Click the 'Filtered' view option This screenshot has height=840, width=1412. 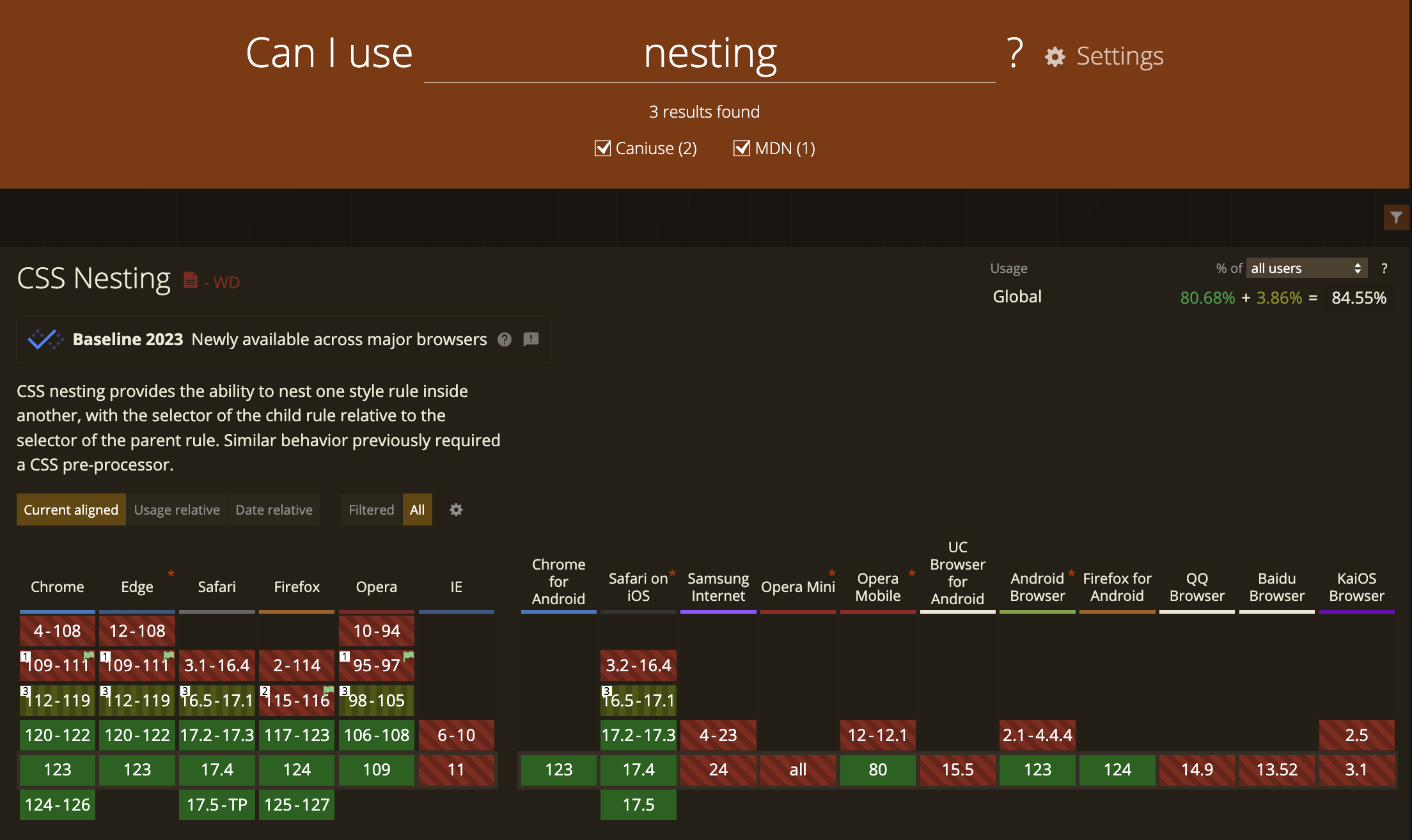(370, 509)
